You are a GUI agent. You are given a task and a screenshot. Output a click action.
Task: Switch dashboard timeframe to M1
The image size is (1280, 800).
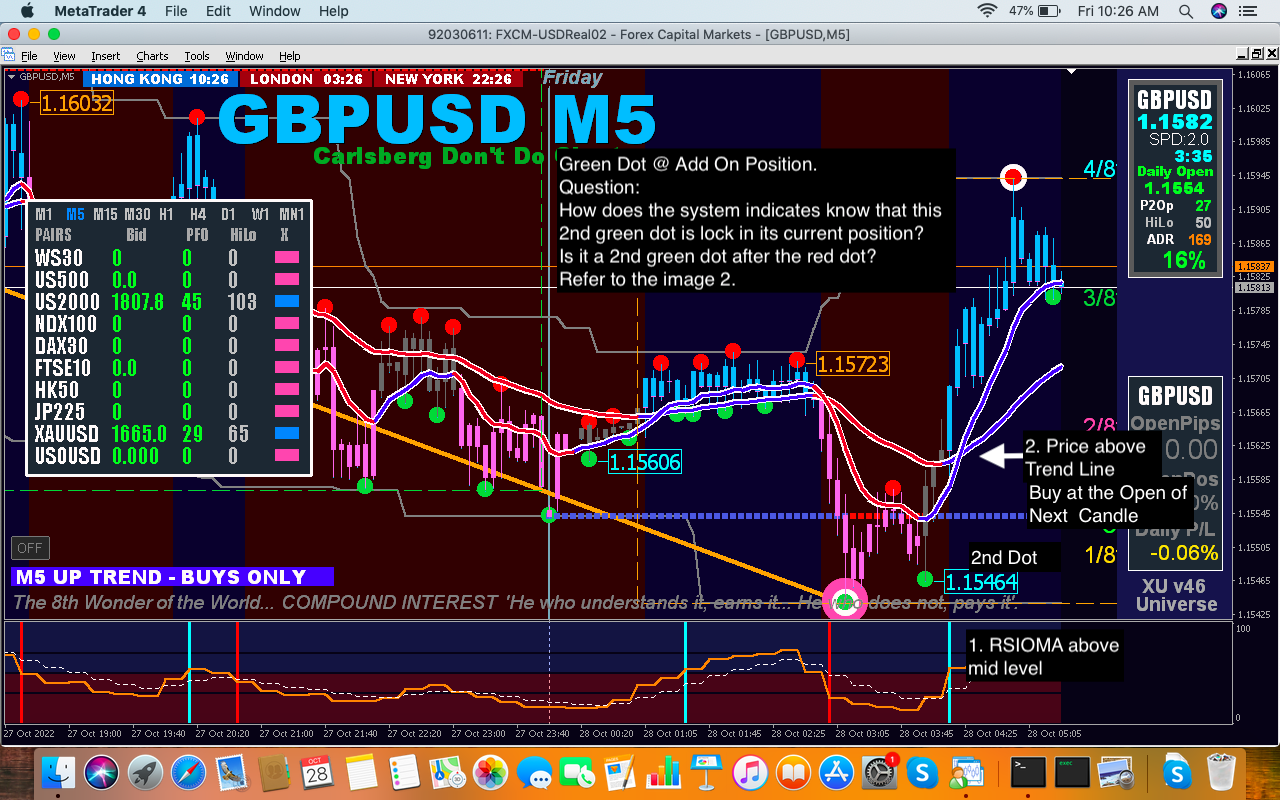tap(44, 214)
